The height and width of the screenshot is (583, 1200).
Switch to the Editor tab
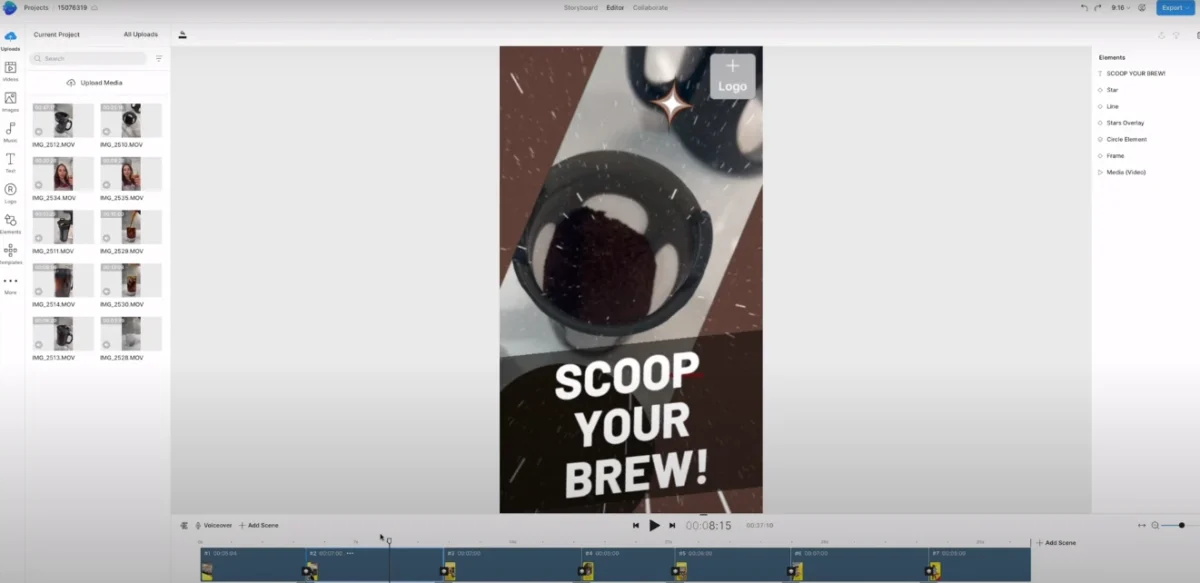pos(615,8)
